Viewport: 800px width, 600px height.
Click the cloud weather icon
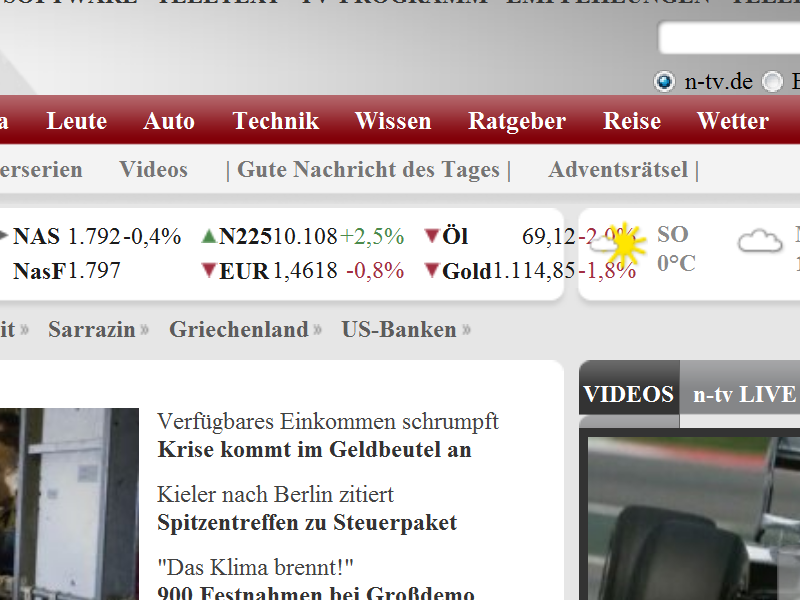pyautogui.click(x=760, y=241)
